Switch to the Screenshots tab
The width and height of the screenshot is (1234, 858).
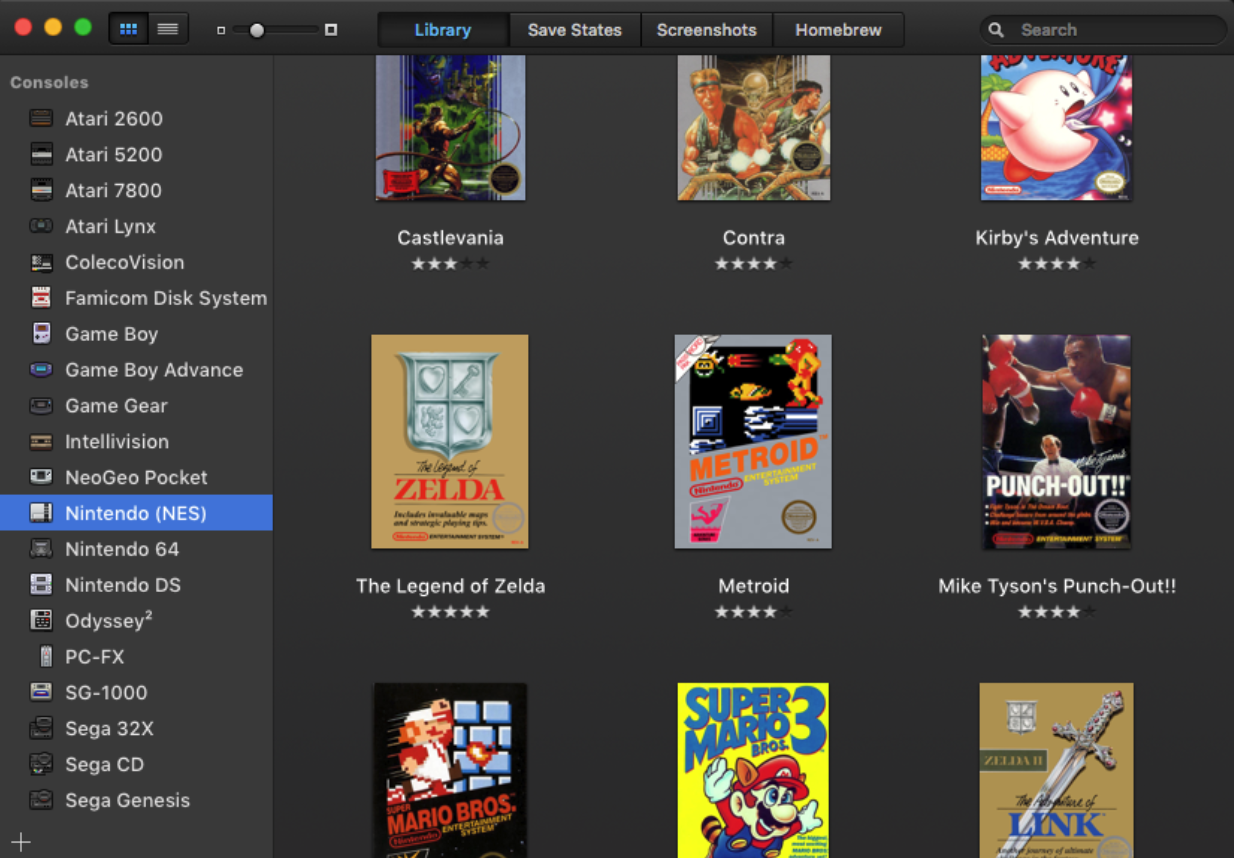click(707, 30)
